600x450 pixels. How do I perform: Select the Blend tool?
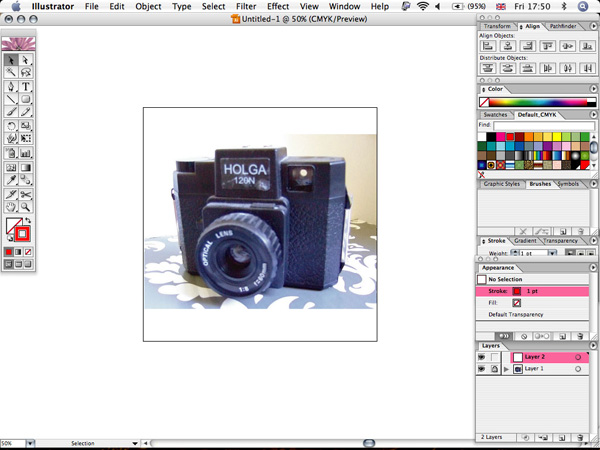click(26, 180)
